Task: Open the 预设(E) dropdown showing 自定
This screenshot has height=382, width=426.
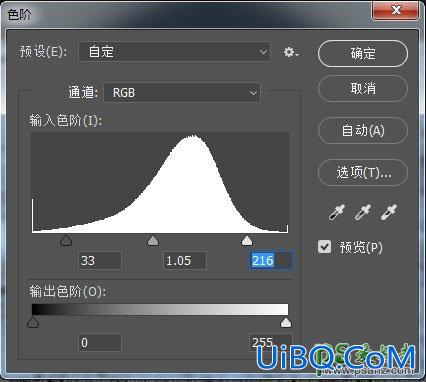Action: pyautogui.click(x=174, y=52)
